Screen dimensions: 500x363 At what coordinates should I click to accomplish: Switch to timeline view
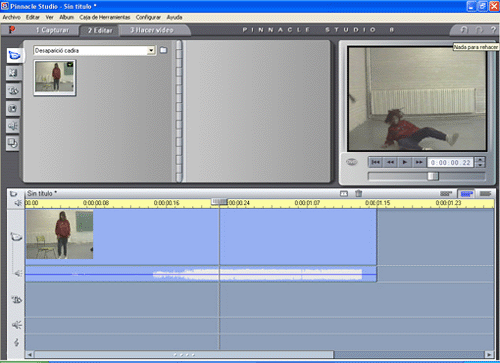[x=466, y=194]
